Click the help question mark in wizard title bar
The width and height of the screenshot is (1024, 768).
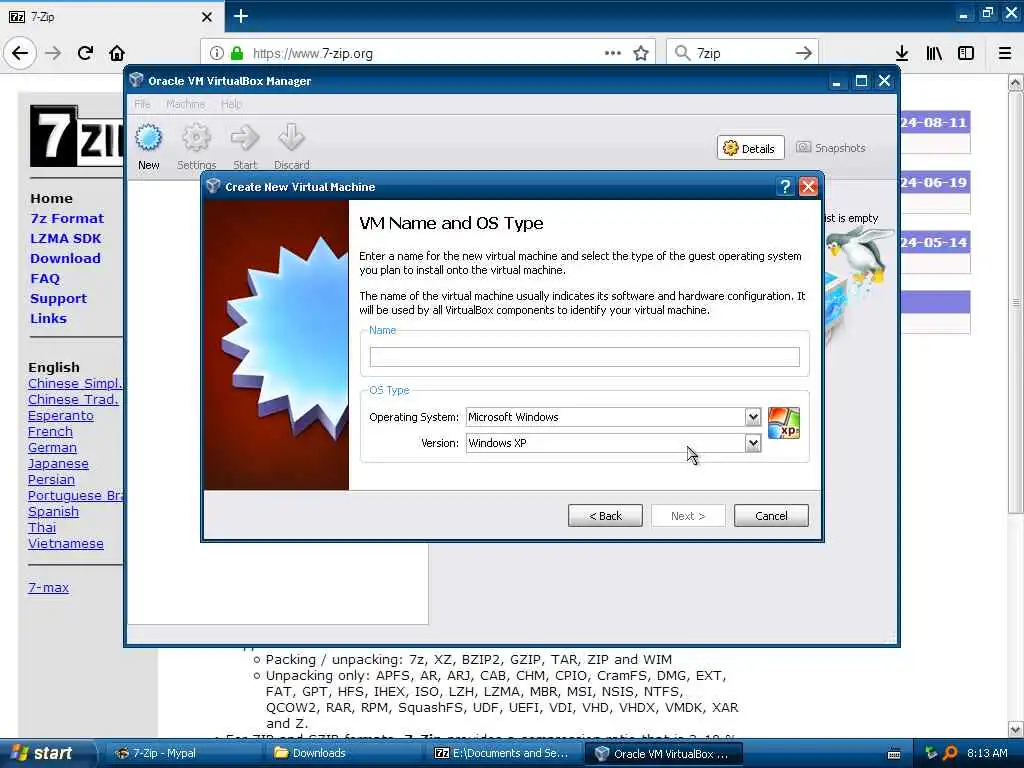coord(785,187)
